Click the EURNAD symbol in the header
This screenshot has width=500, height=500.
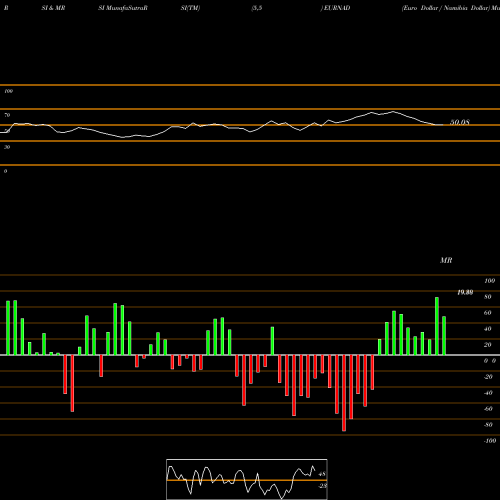(336, 8)
